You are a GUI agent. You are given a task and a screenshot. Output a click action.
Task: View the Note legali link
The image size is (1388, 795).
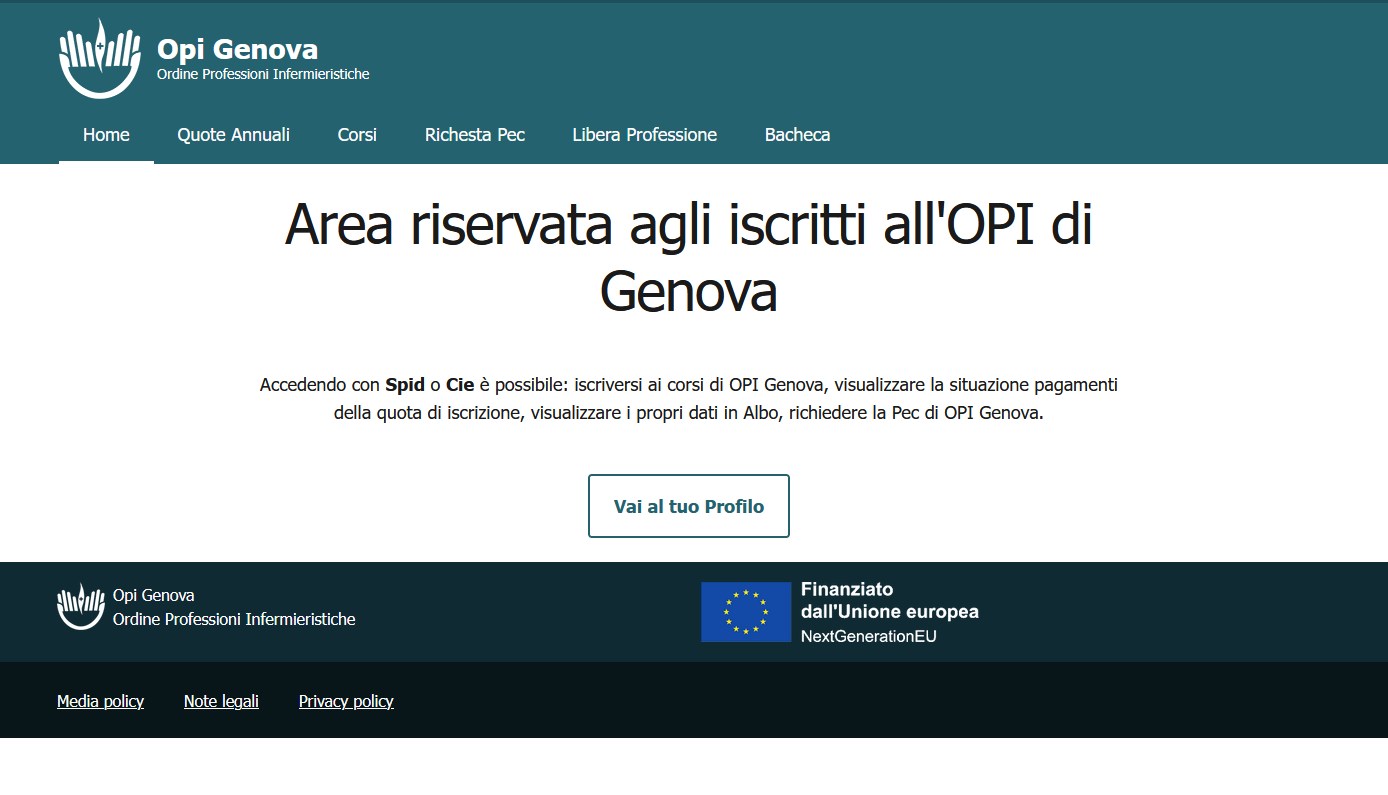(221, 701)
